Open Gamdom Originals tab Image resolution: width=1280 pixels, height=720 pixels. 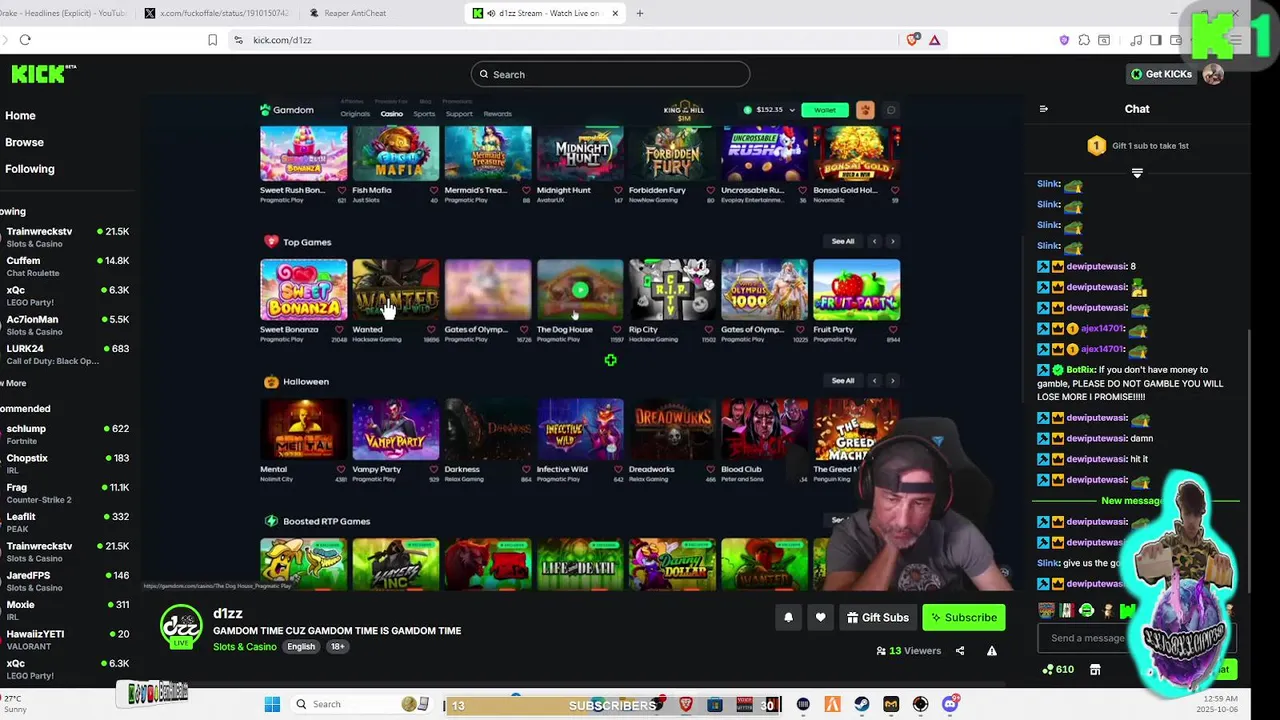(x=355, y=114)
